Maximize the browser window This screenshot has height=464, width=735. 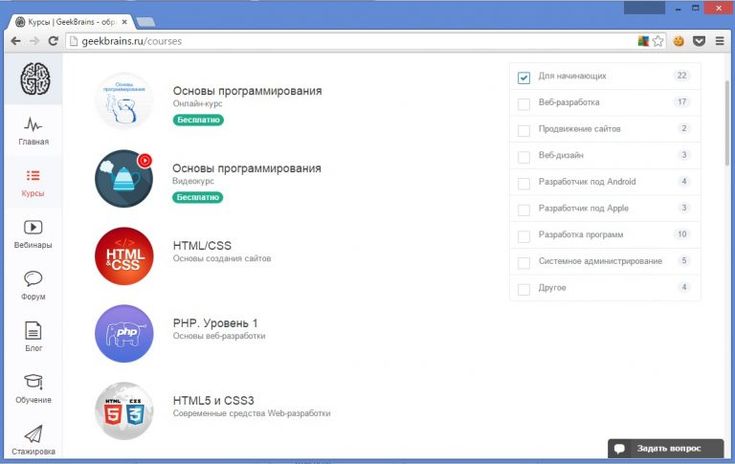pos(696,8)
